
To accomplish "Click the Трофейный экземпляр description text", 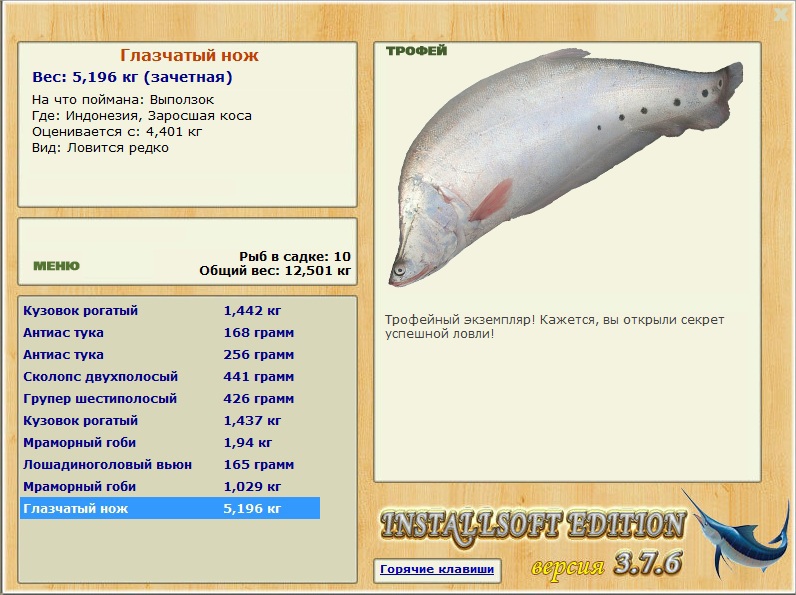I will pos(554,326).
